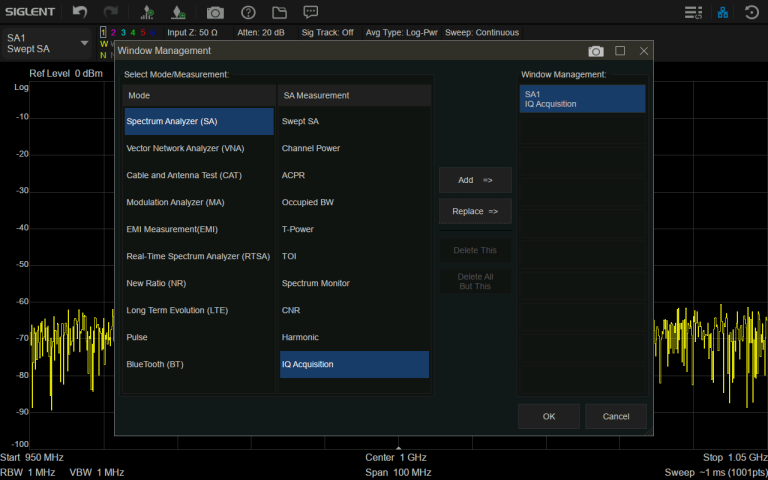Capture the dialog with its camera icon
The height and width of the screenshot is (480, 768).
pos(596,51)
